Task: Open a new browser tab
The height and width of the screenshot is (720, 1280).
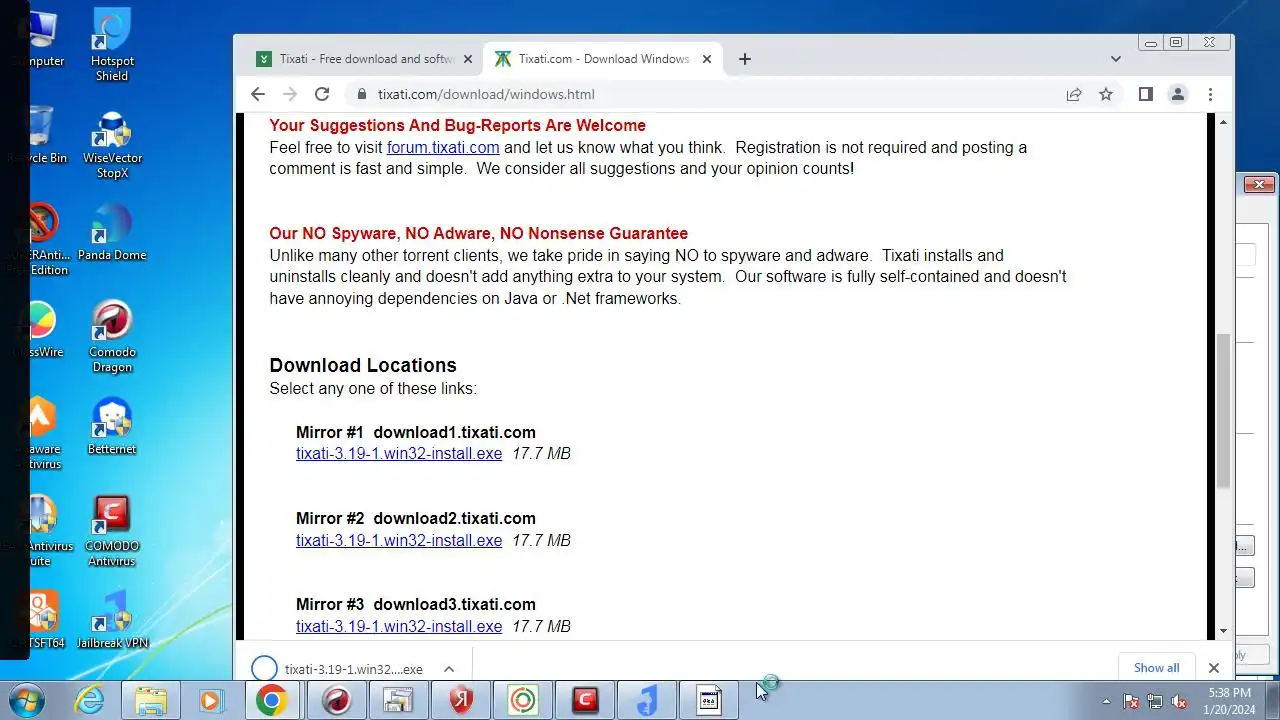Action: click(x=744, y=59)
